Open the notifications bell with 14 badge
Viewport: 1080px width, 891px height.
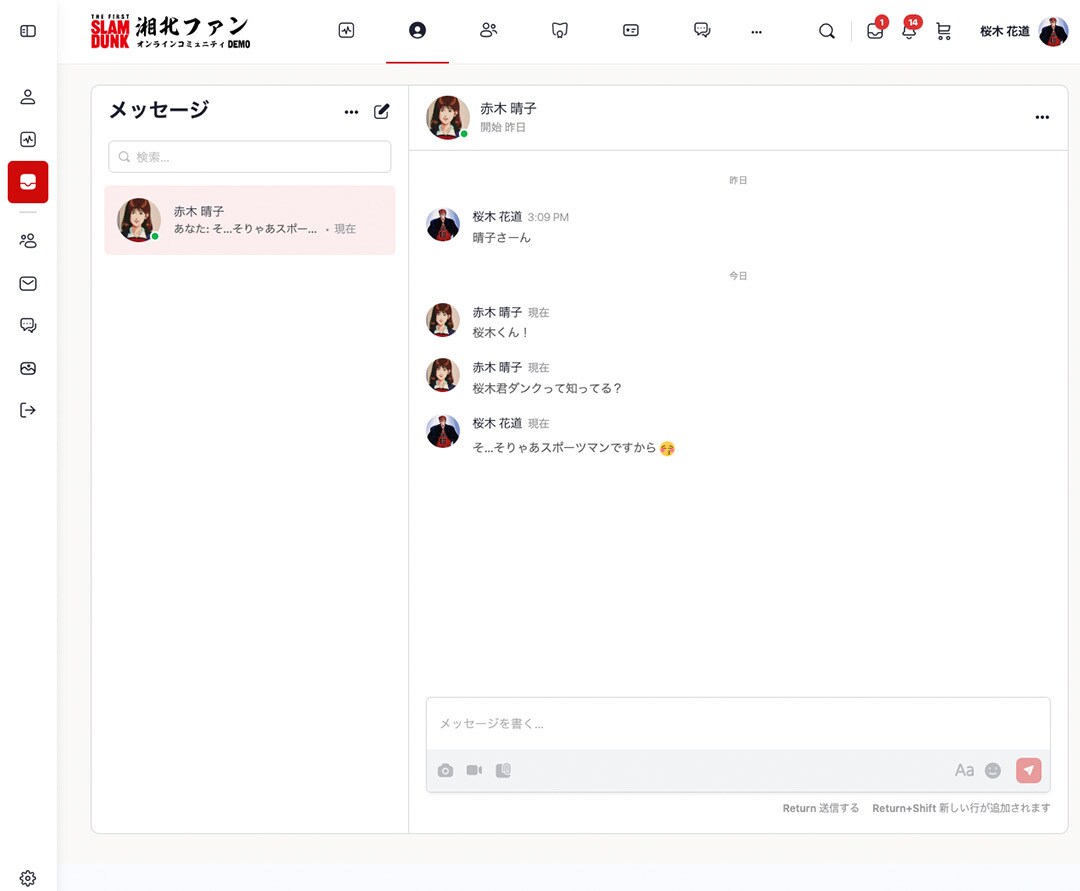click(910, 30)
